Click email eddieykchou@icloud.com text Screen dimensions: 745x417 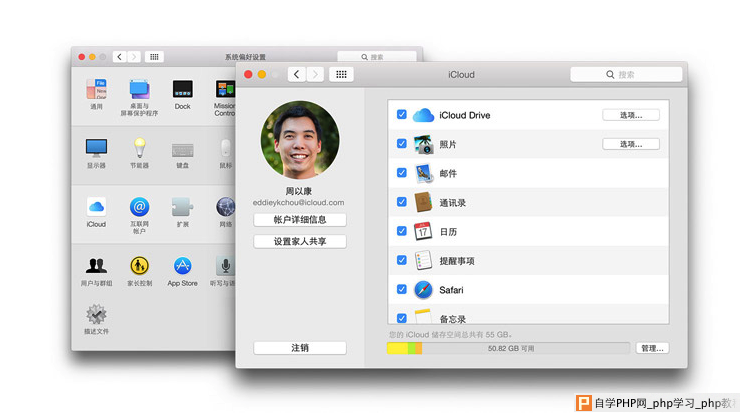[298, 202]
